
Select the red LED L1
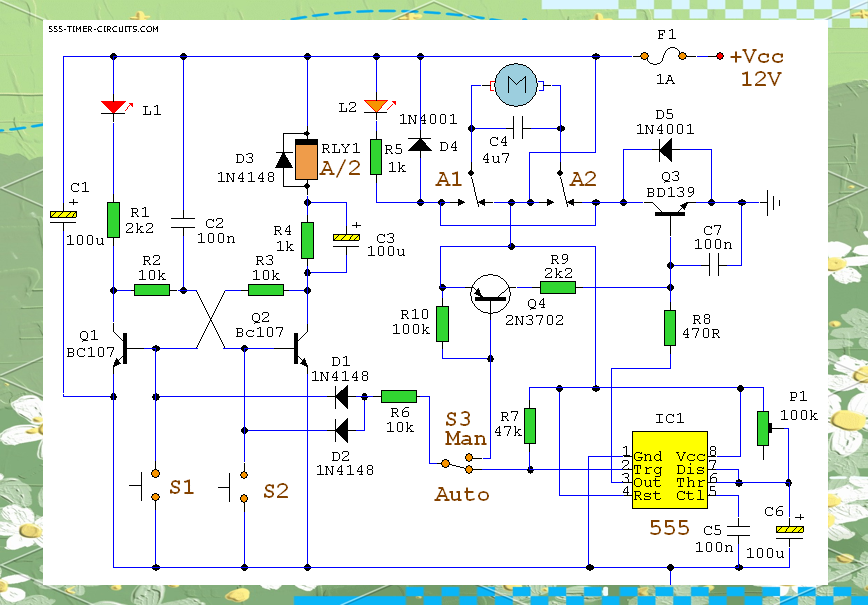coord(113,107)
